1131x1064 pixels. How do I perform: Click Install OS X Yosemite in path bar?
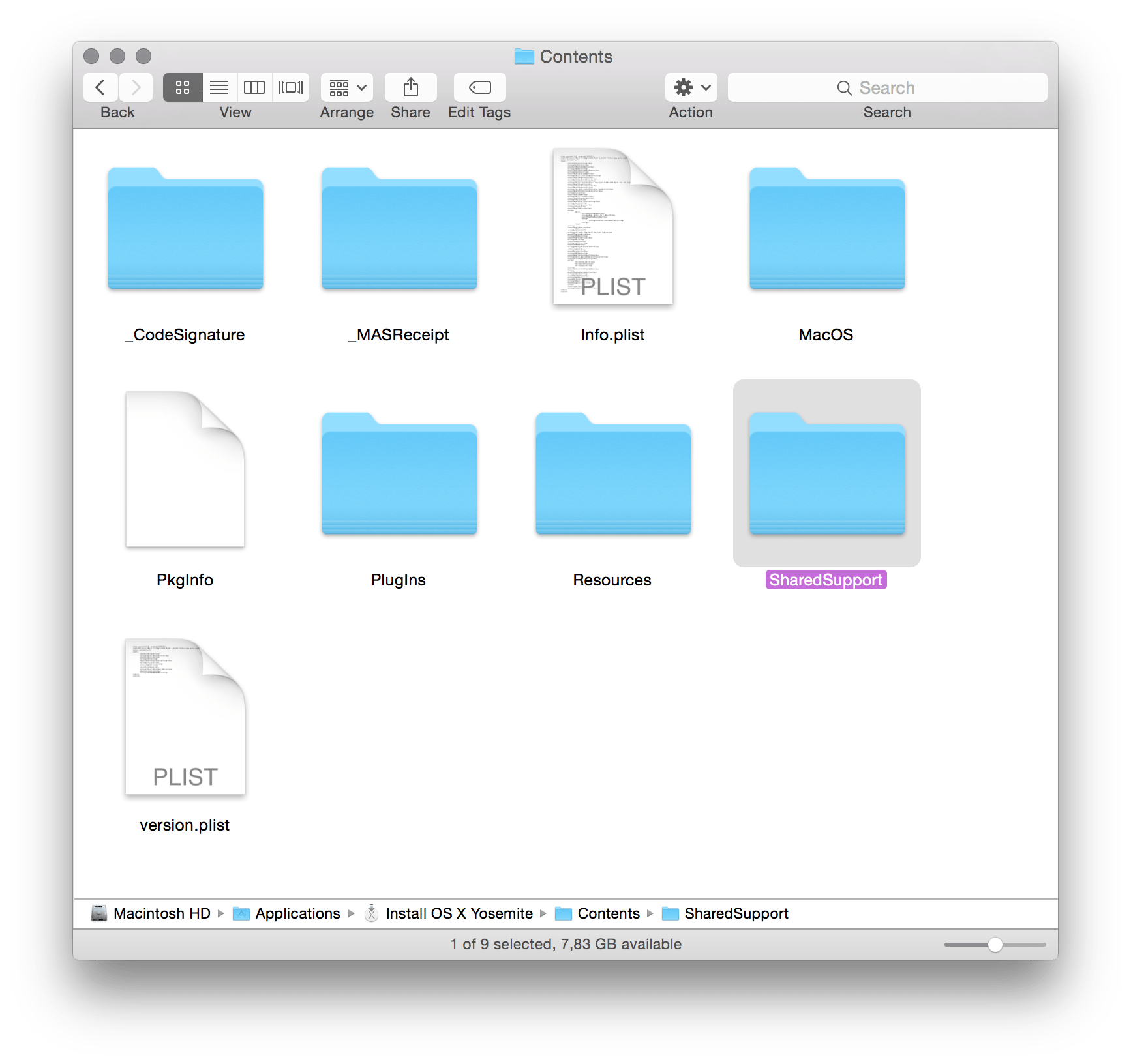[x=449, y=913]
